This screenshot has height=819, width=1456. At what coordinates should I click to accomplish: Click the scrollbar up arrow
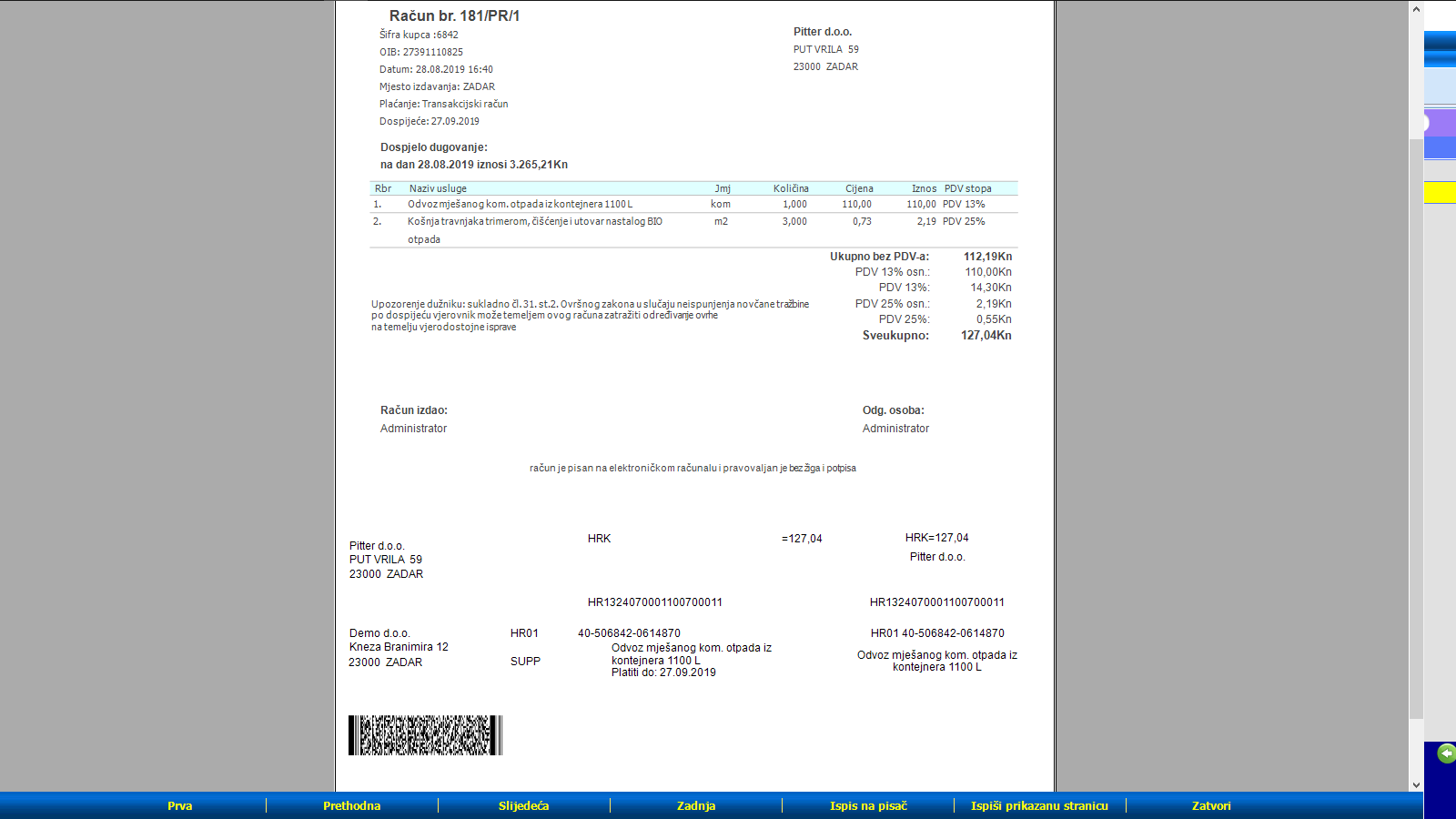point(1416,9)
